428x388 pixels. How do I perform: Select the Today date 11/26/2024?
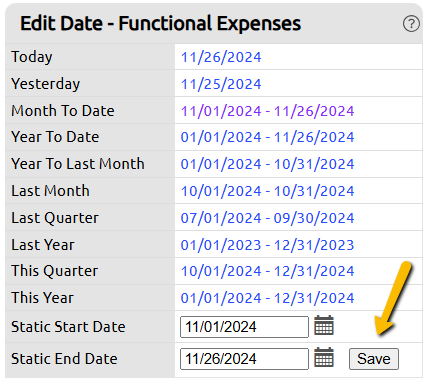[221, 57]
